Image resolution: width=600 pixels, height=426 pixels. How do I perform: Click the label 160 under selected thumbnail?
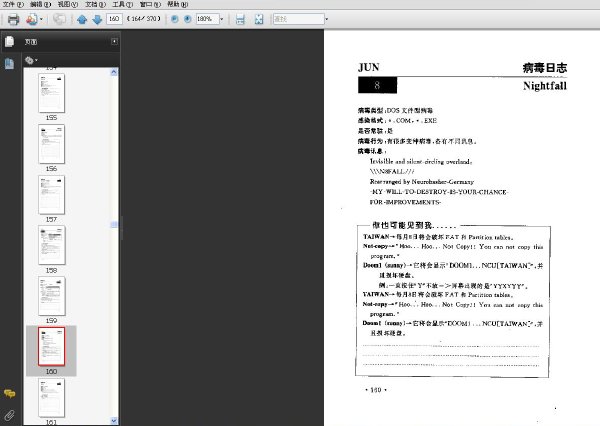51,371
